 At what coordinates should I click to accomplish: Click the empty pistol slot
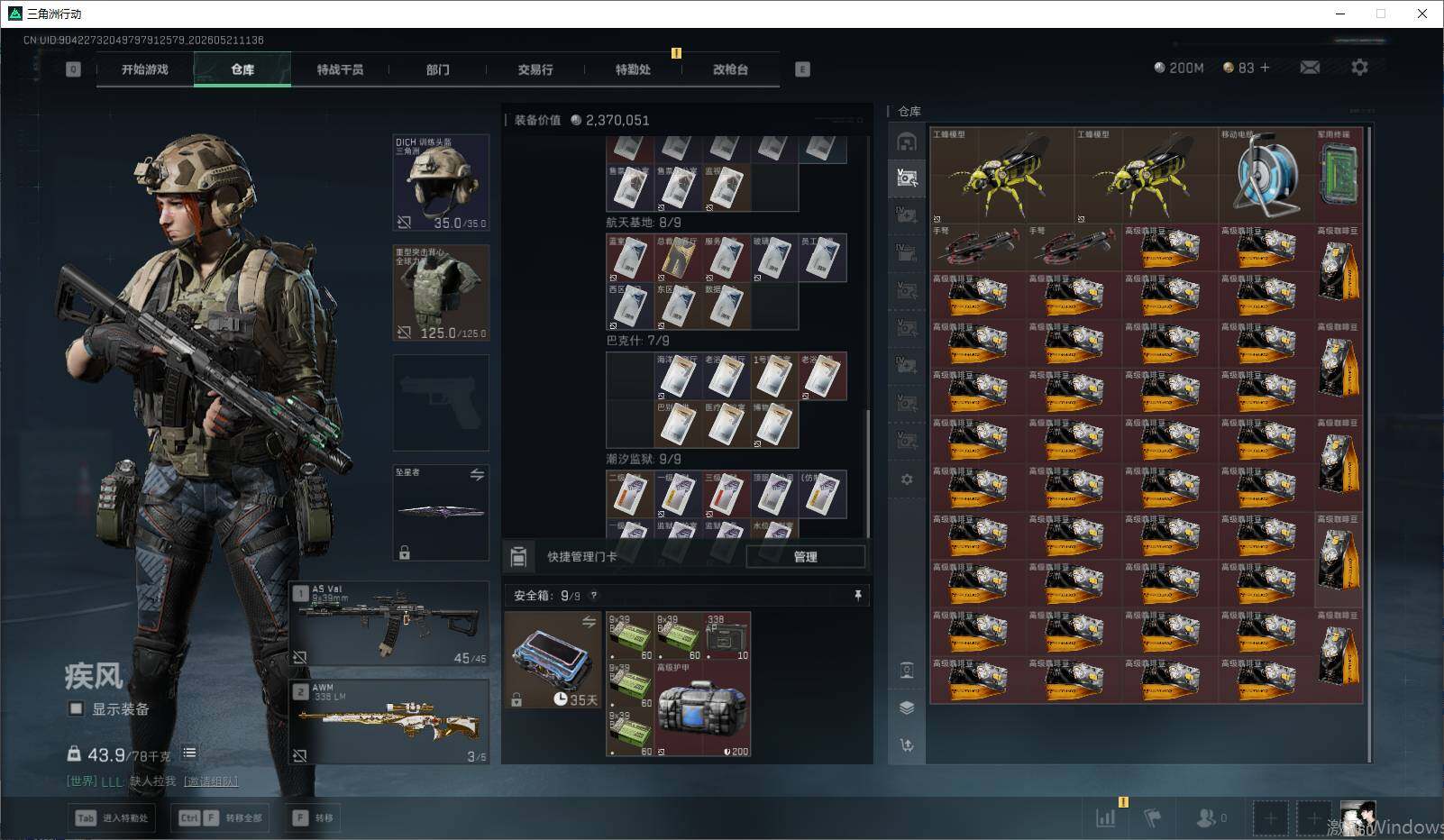tap(442, 402)
